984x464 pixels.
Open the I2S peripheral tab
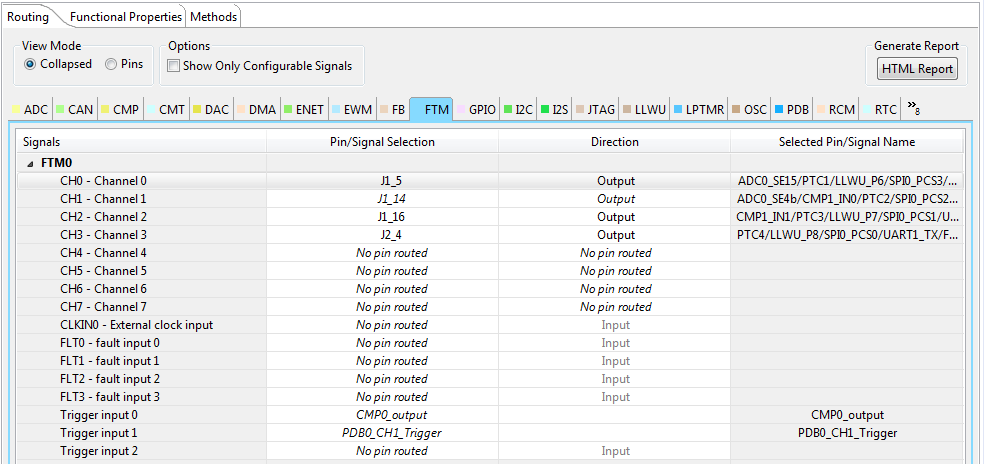(x=554, y=109)
